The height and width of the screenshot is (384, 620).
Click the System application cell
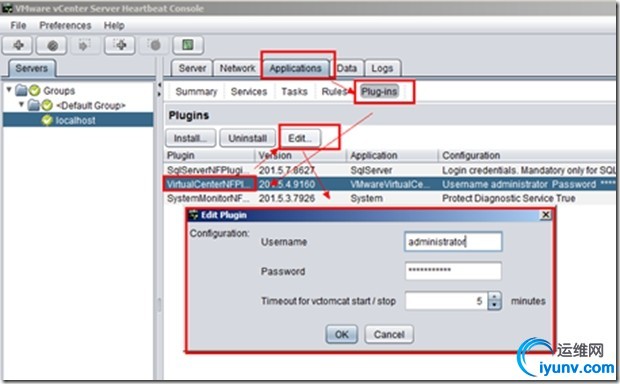pyautogui.click(x=367, y=198)
